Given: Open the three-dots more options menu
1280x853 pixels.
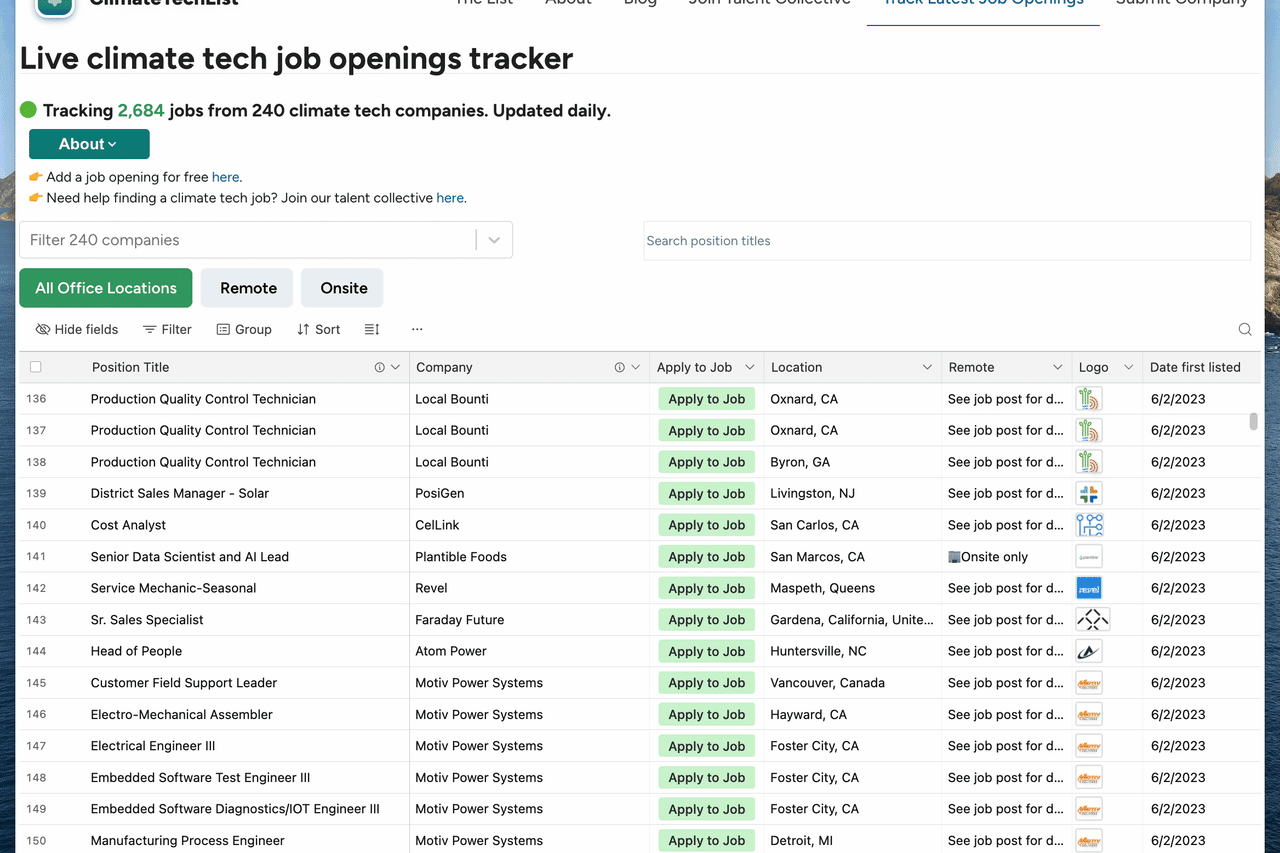Looking at the screenshot, I should tap(417, 329).
